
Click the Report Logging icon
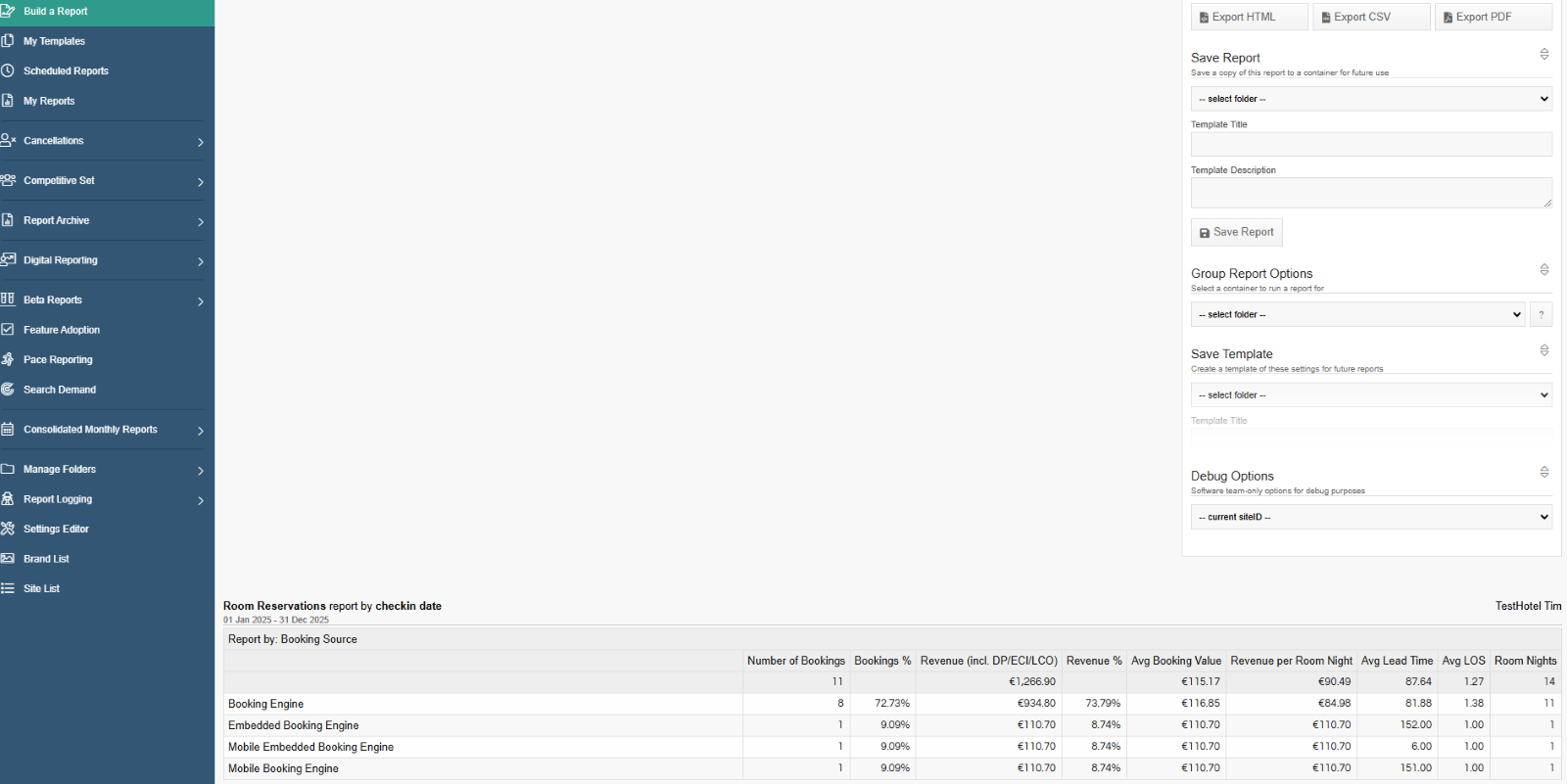click(7, 499)
